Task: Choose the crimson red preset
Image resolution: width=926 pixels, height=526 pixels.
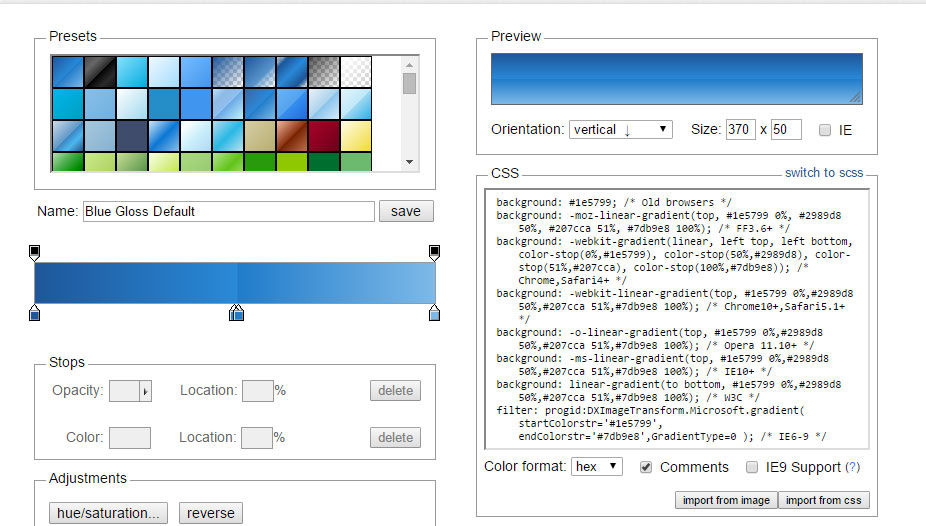Action: click(324, 136)
